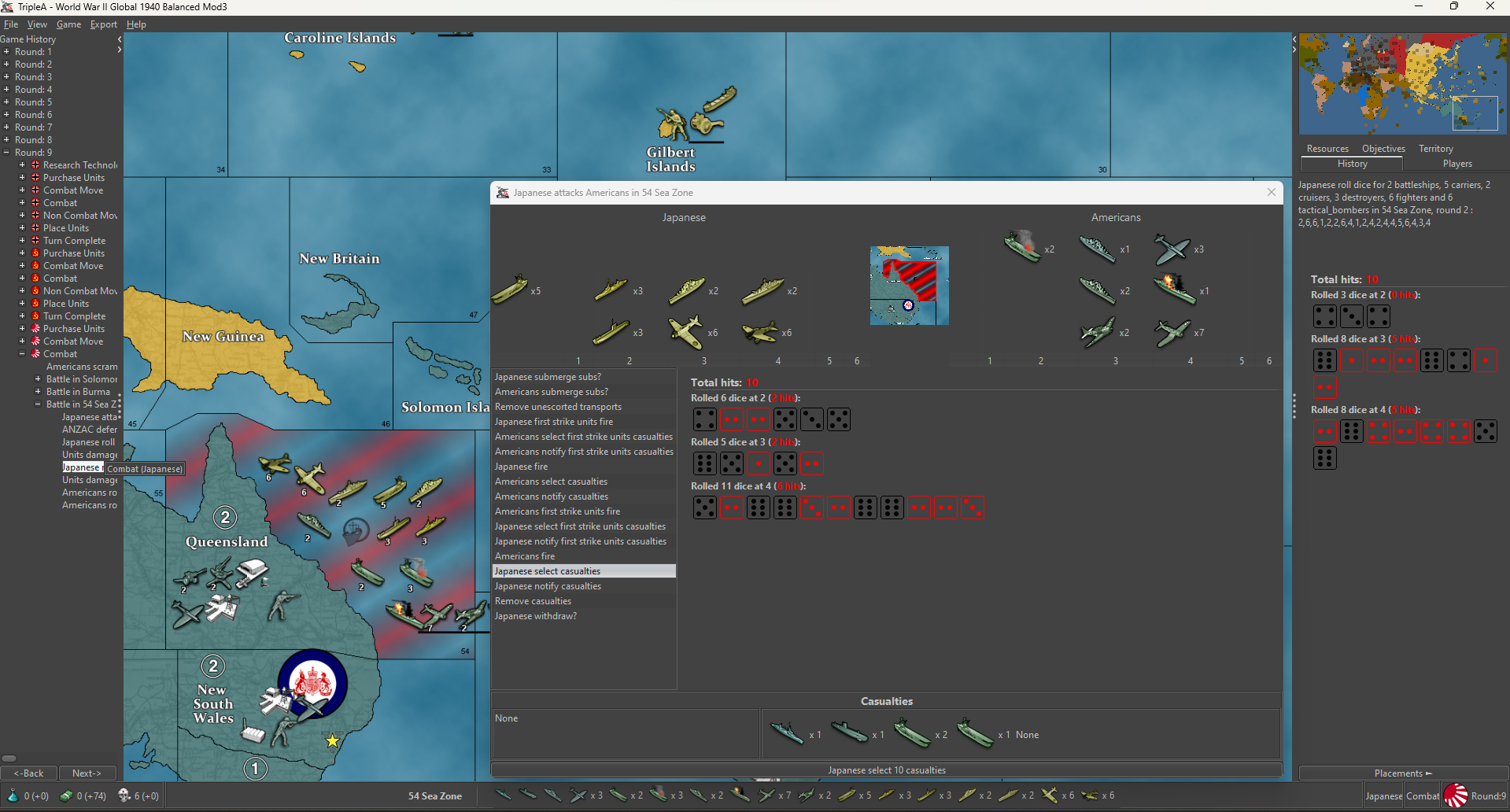Collapse Round: 9 in Game History
Screen dimensions: 1510x812
6,152
